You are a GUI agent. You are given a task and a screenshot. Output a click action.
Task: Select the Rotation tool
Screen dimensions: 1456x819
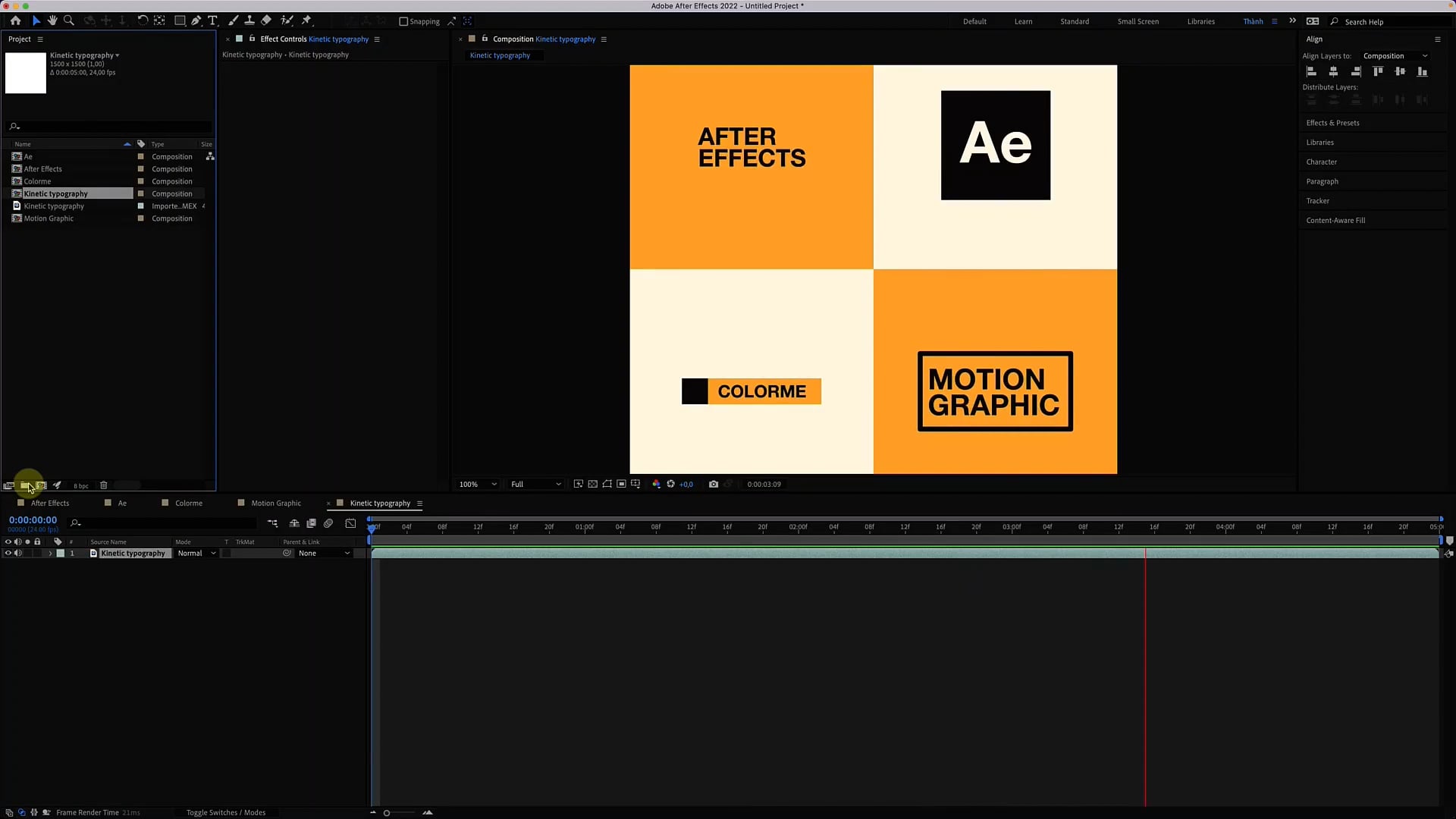tap(143, 20)
